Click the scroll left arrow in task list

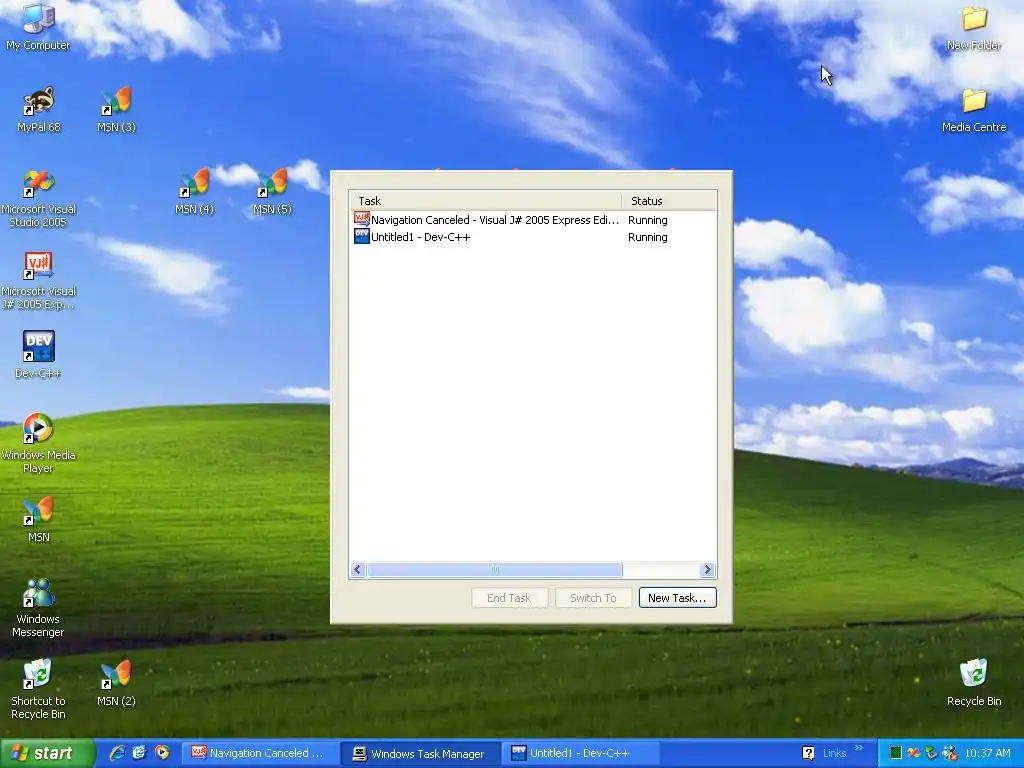357,569
